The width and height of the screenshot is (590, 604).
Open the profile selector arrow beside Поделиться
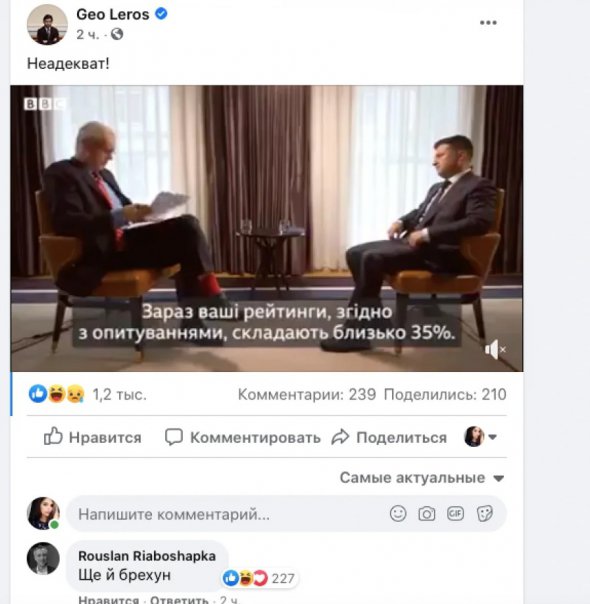click(492, 437)
